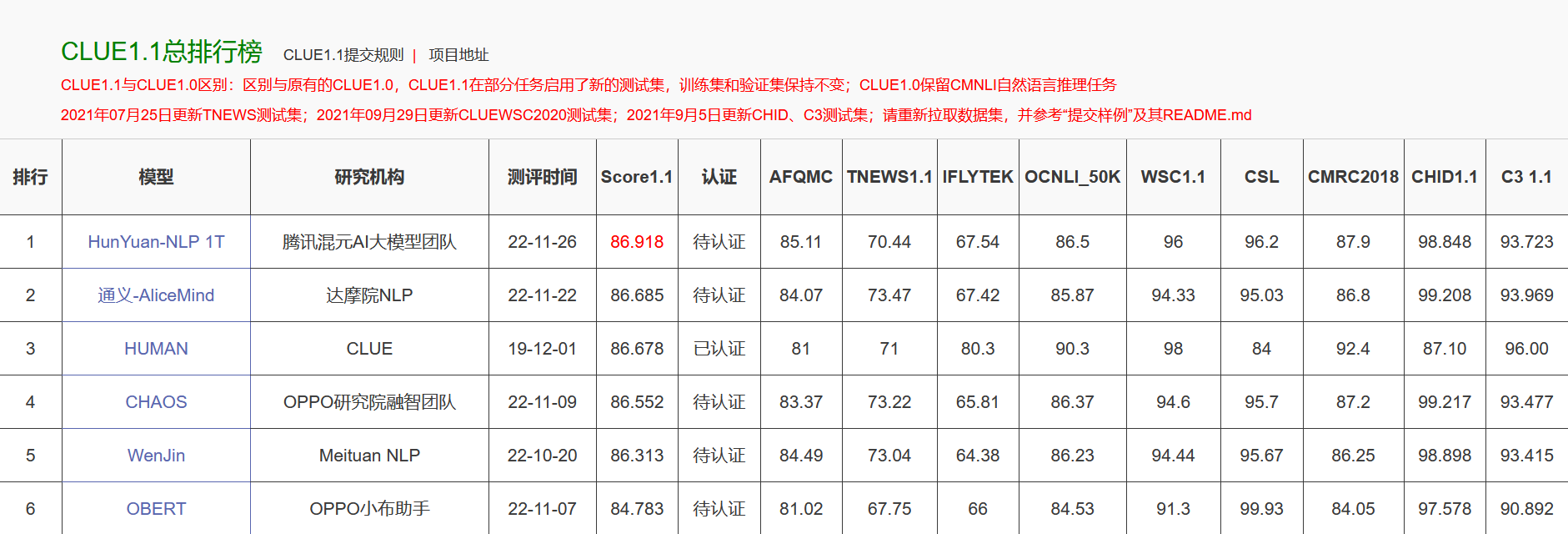Open the 通义-AliceMind model link
1568x534 pixels.
[156, 295]
